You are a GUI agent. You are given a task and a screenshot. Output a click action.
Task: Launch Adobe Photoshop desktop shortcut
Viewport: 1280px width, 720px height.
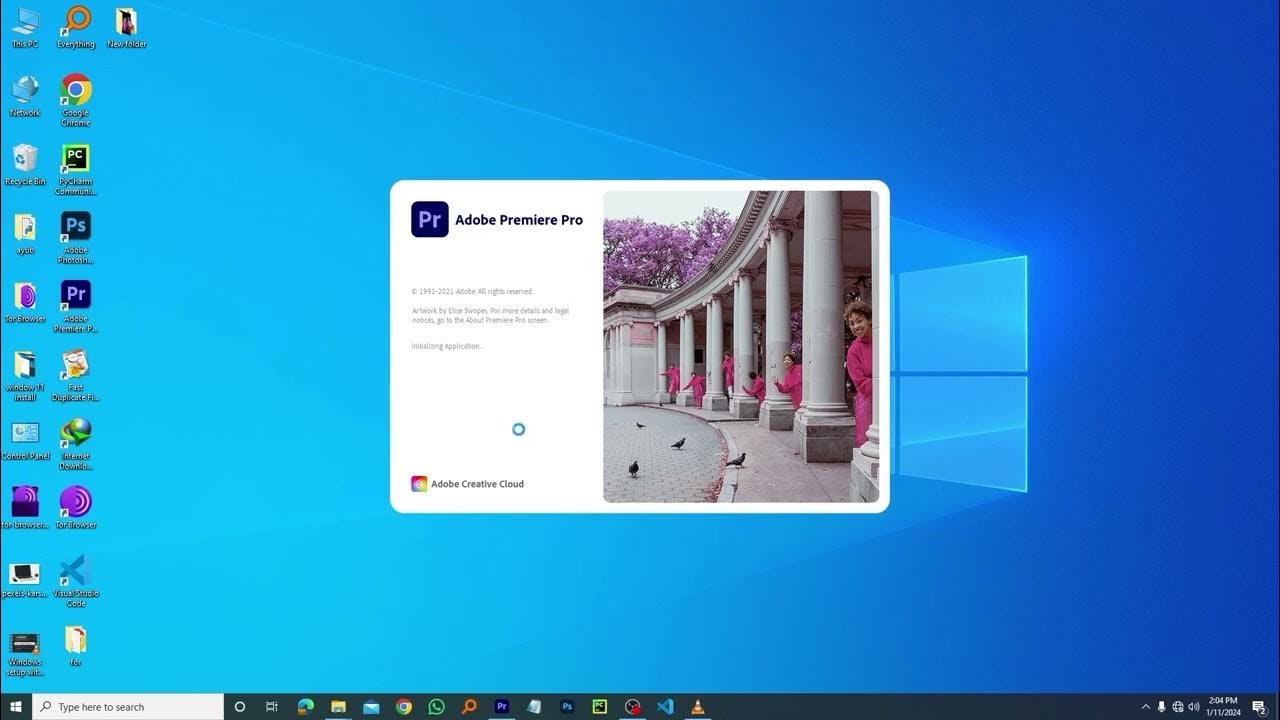tap(76, 238)
